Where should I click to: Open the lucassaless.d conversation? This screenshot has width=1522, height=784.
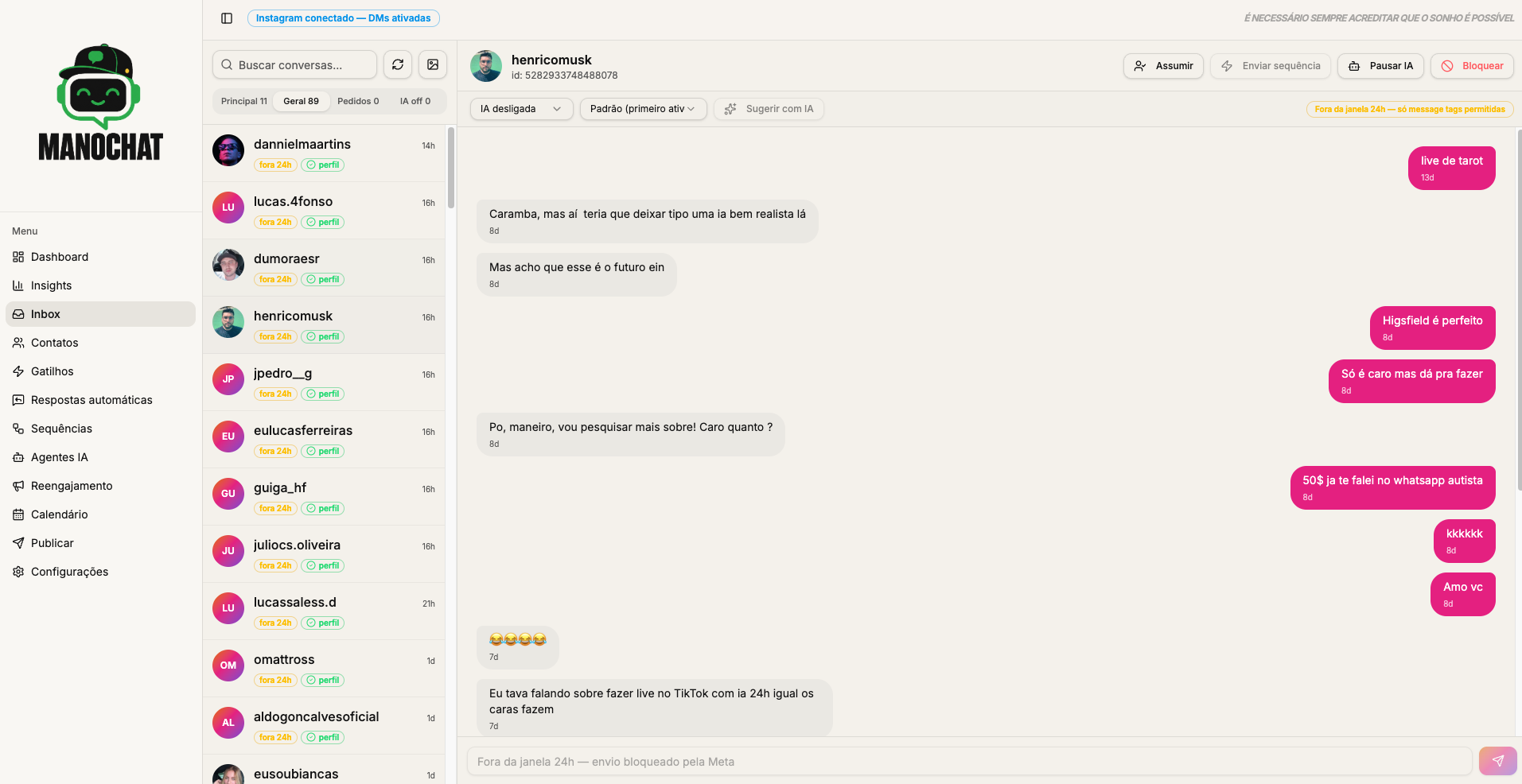pyautogui.click(x=324, y=611)
